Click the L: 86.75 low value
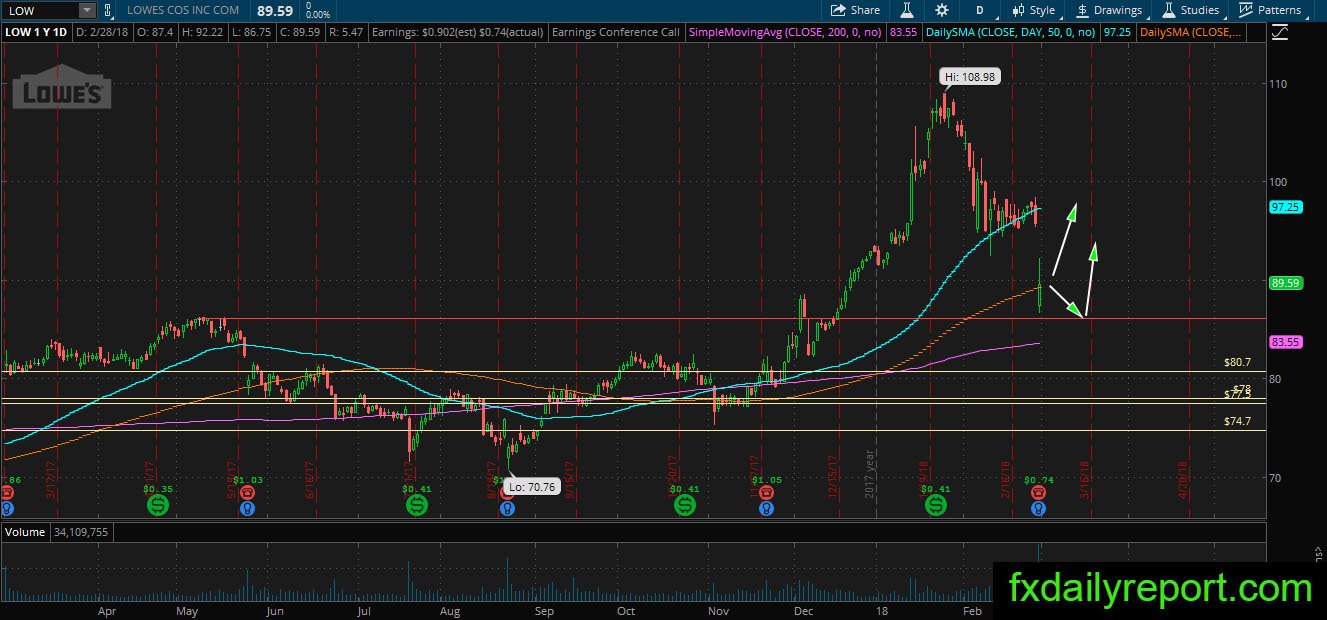1327x620 pixels. pyautogui.click(x=251, y=32)
